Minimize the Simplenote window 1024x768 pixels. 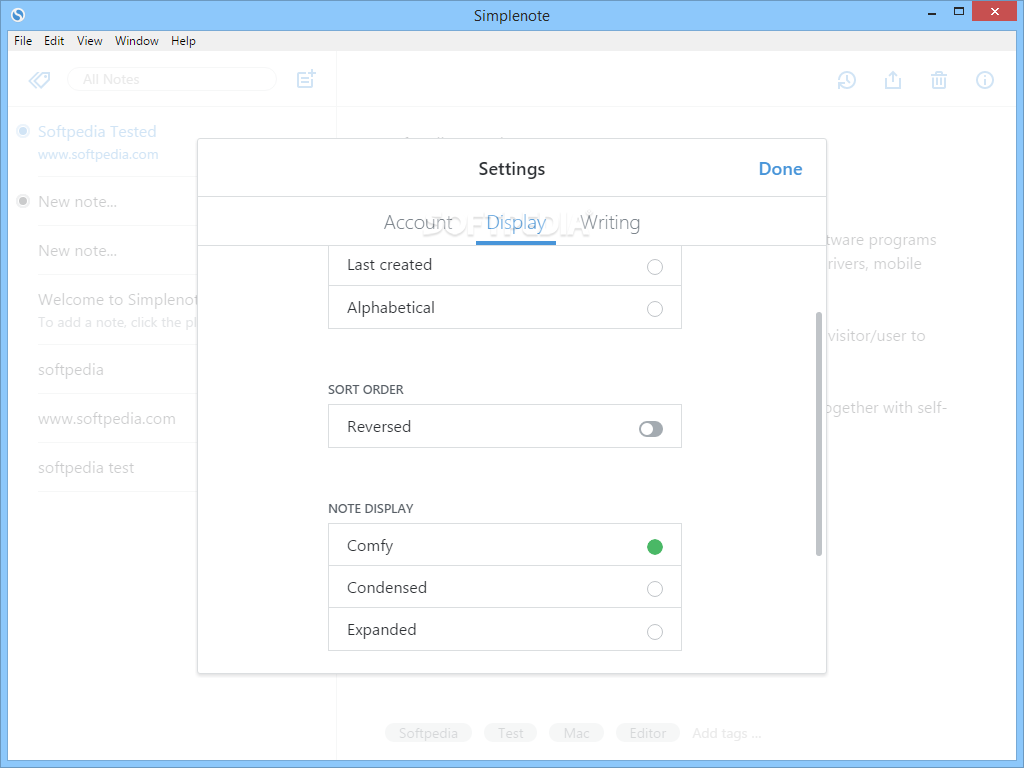[932, 12]
